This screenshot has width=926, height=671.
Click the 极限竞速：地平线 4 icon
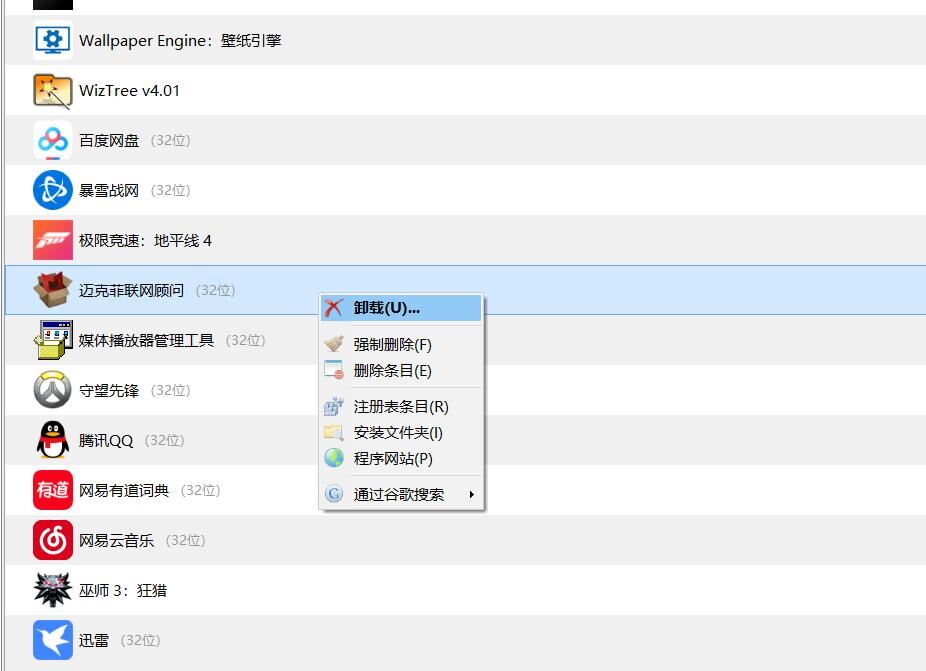pyautogui.click(x=52, y=240)
